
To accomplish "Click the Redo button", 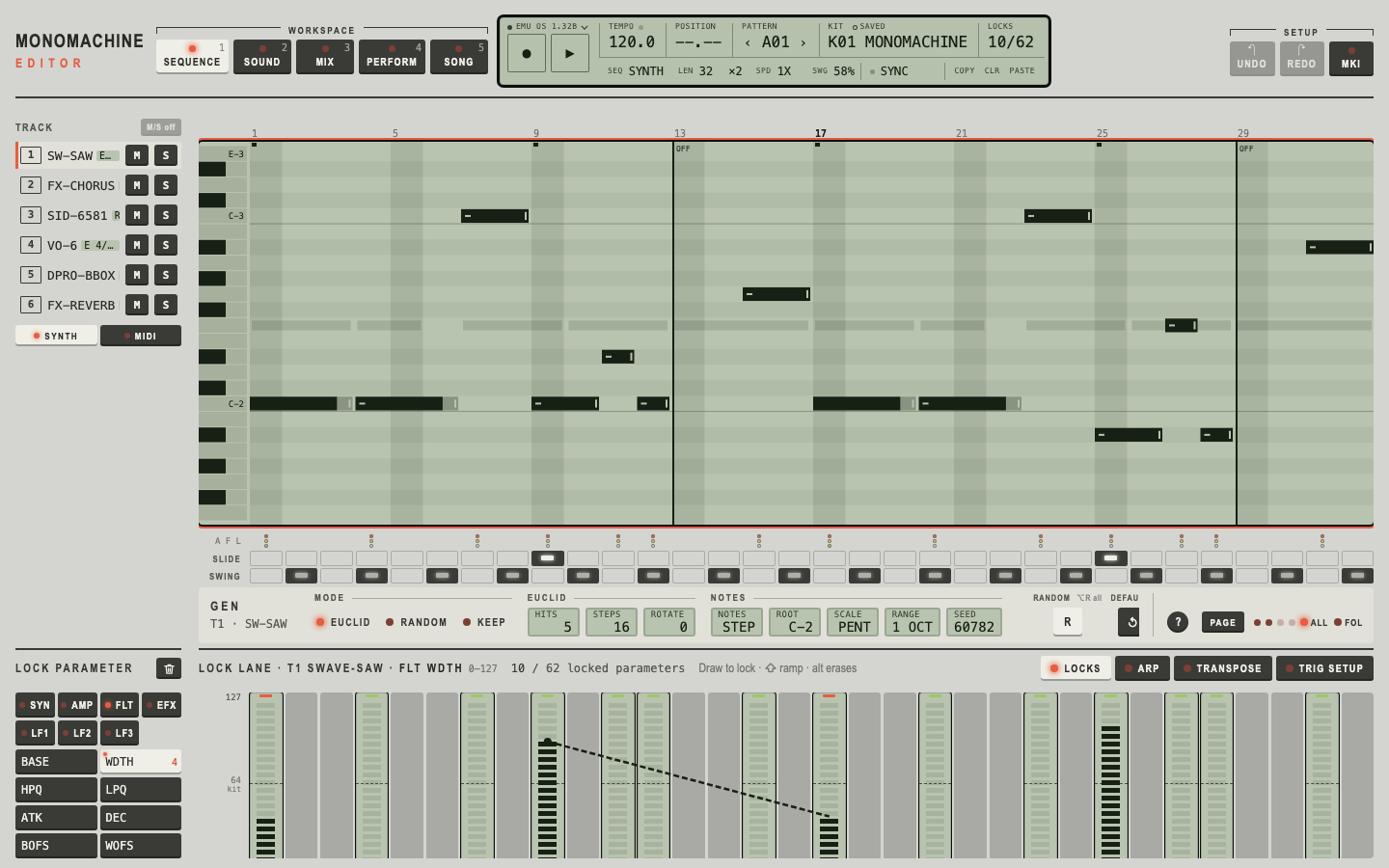I will pyautogui.click(x=1301, y=58).
